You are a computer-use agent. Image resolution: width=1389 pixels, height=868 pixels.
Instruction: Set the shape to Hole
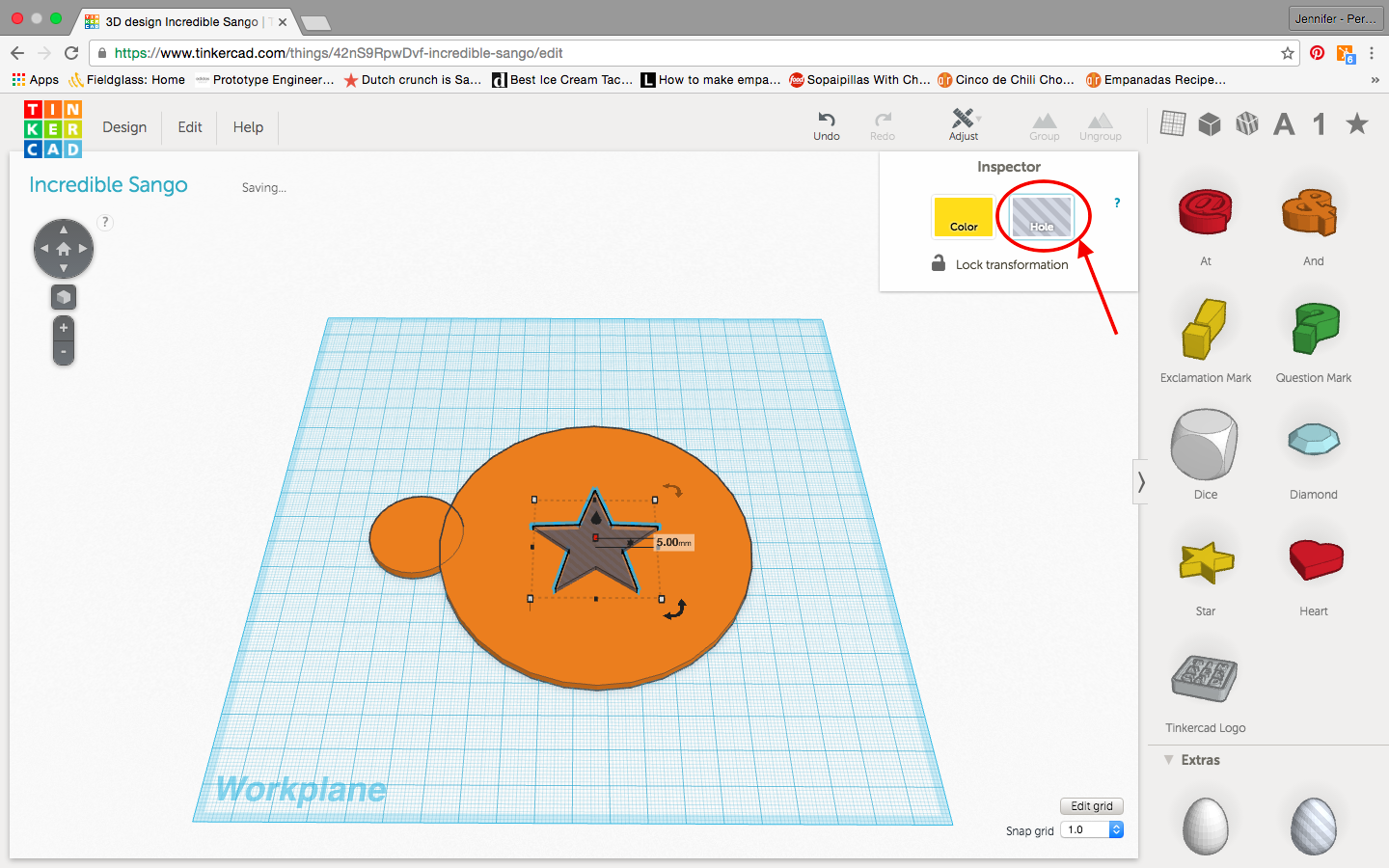1042,216
